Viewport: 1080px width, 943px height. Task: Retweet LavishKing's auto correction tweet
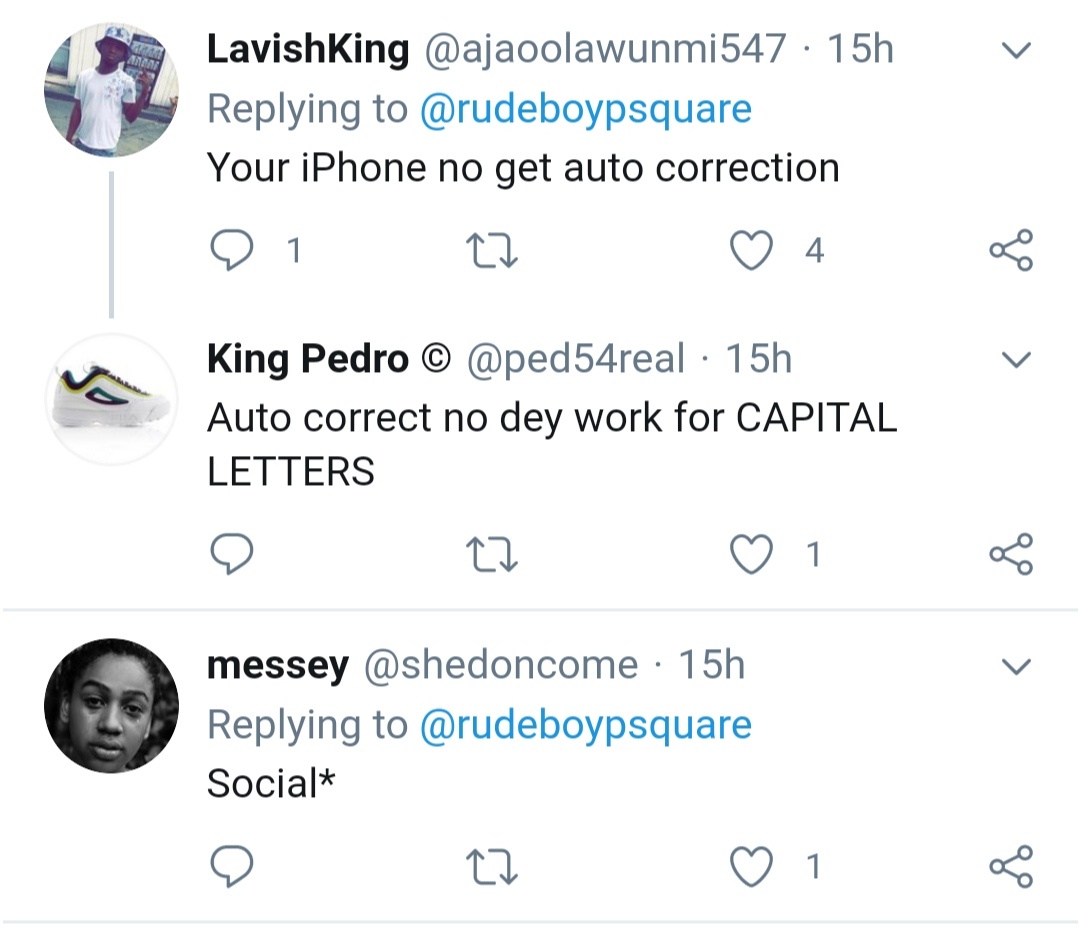coord(493,250)
